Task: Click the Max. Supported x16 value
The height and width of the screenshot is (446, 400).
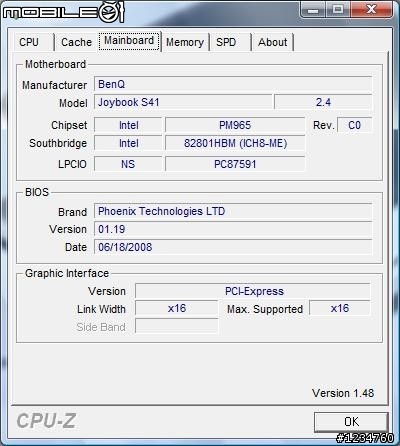Action: click(340, 308)
